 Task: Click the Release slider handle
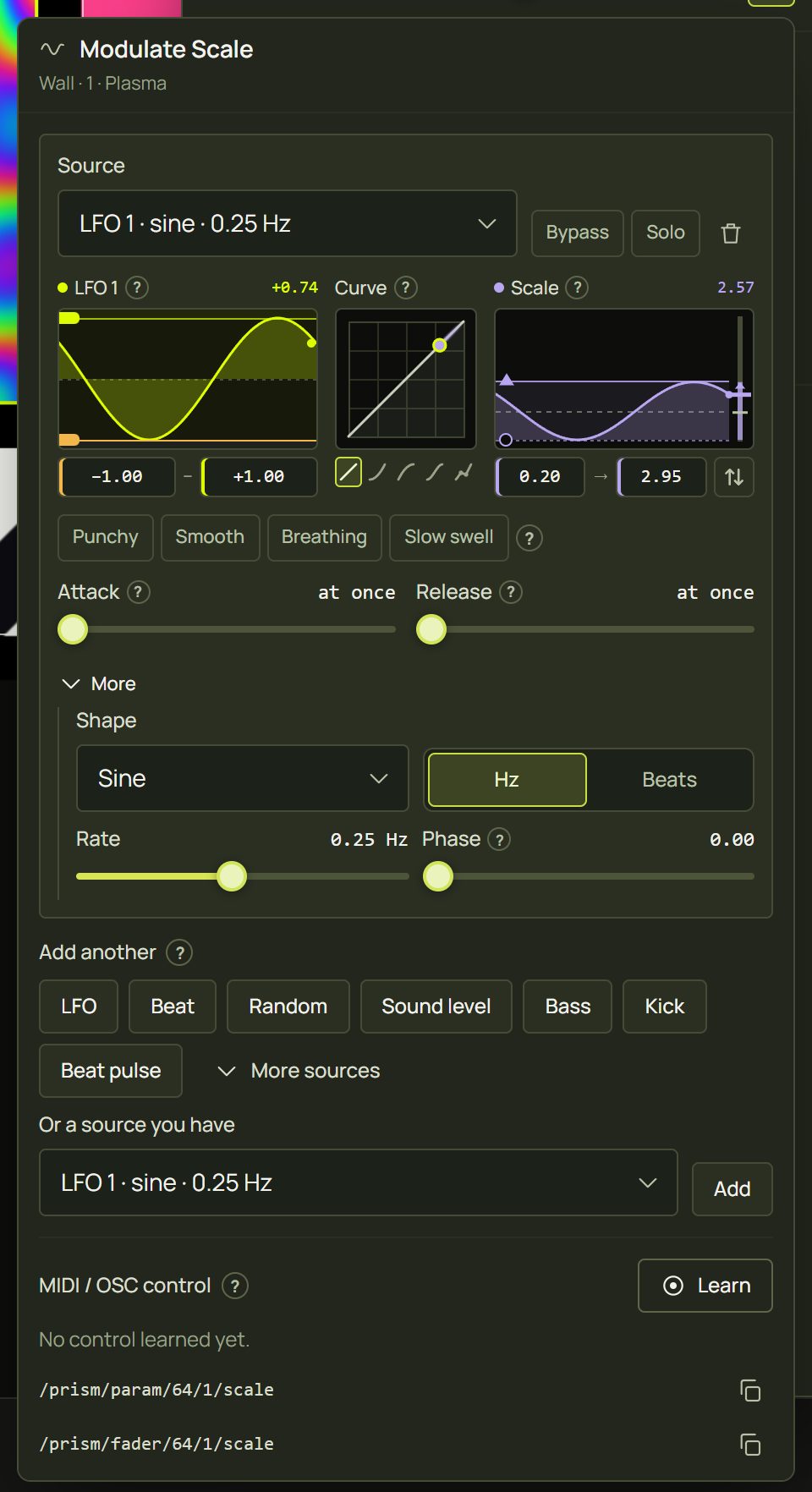[x=431, y=629]
